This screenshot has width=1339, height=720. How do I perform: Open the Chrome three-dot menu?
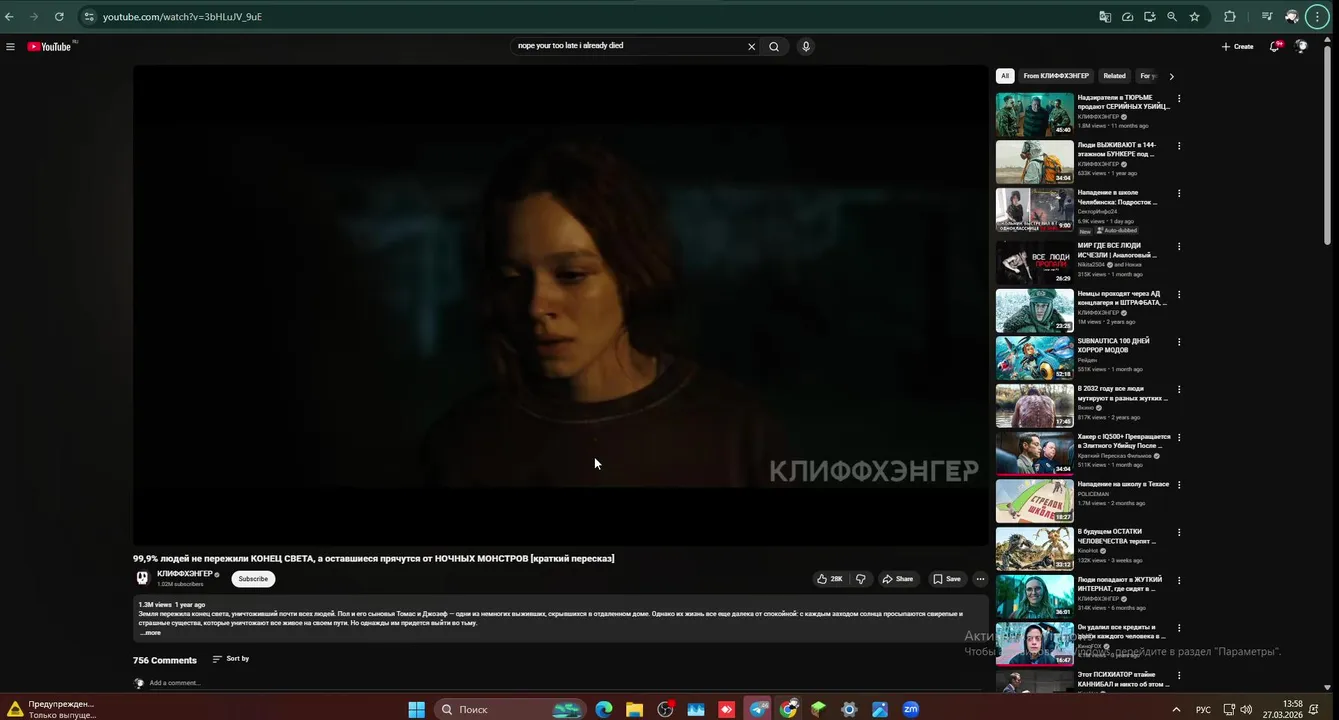point(1318,16)
